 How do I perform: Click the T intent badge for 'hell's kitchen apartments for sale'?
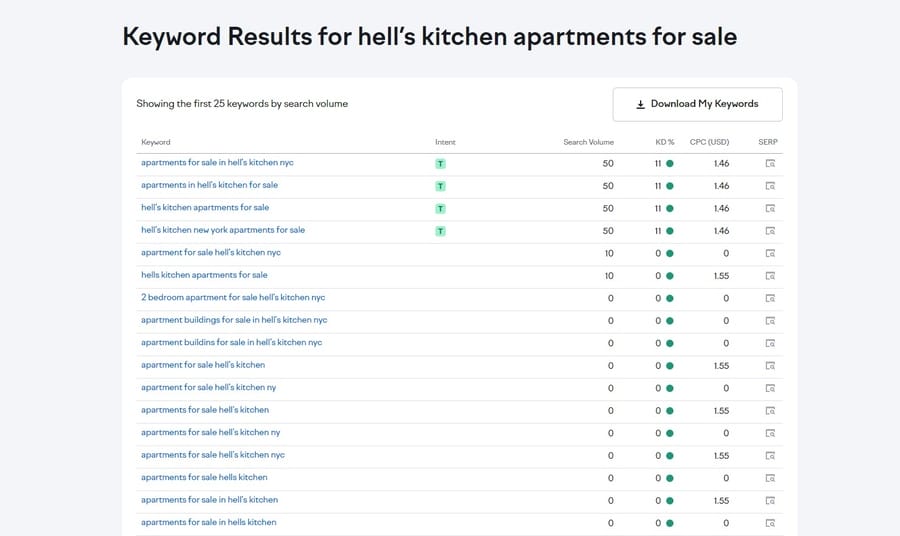[441, 209]
